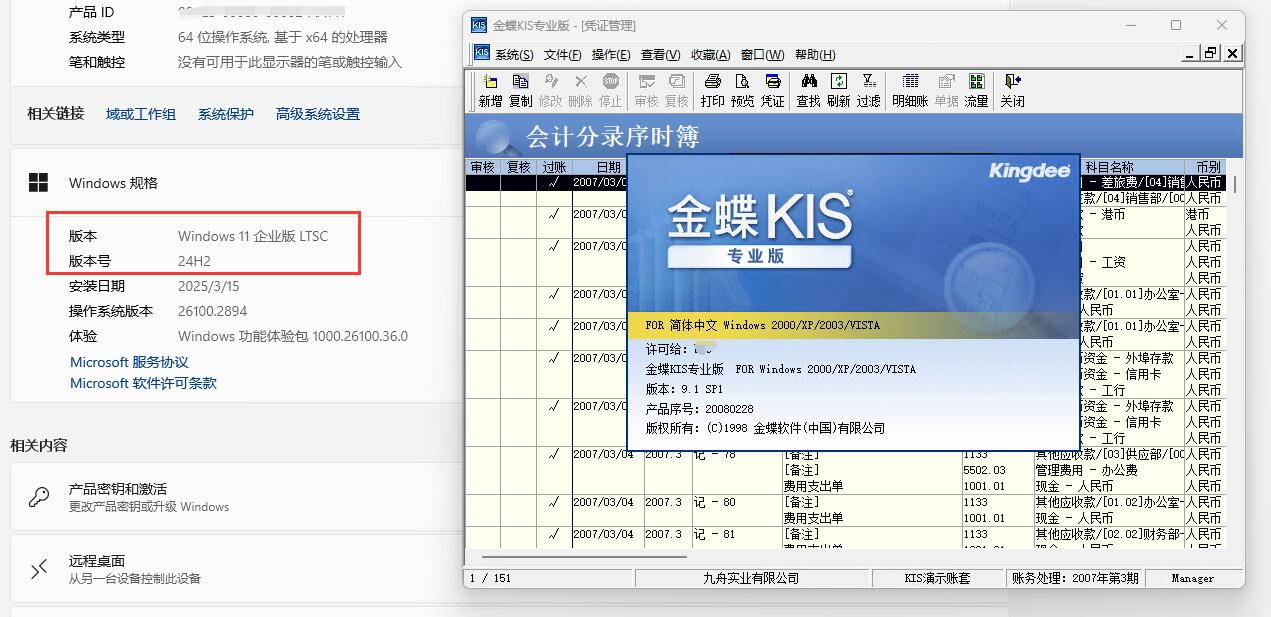This screenshot has height=617, width=1271.
Task: Open the 过滤 (Filter) tool
Action: pos(869,90)
